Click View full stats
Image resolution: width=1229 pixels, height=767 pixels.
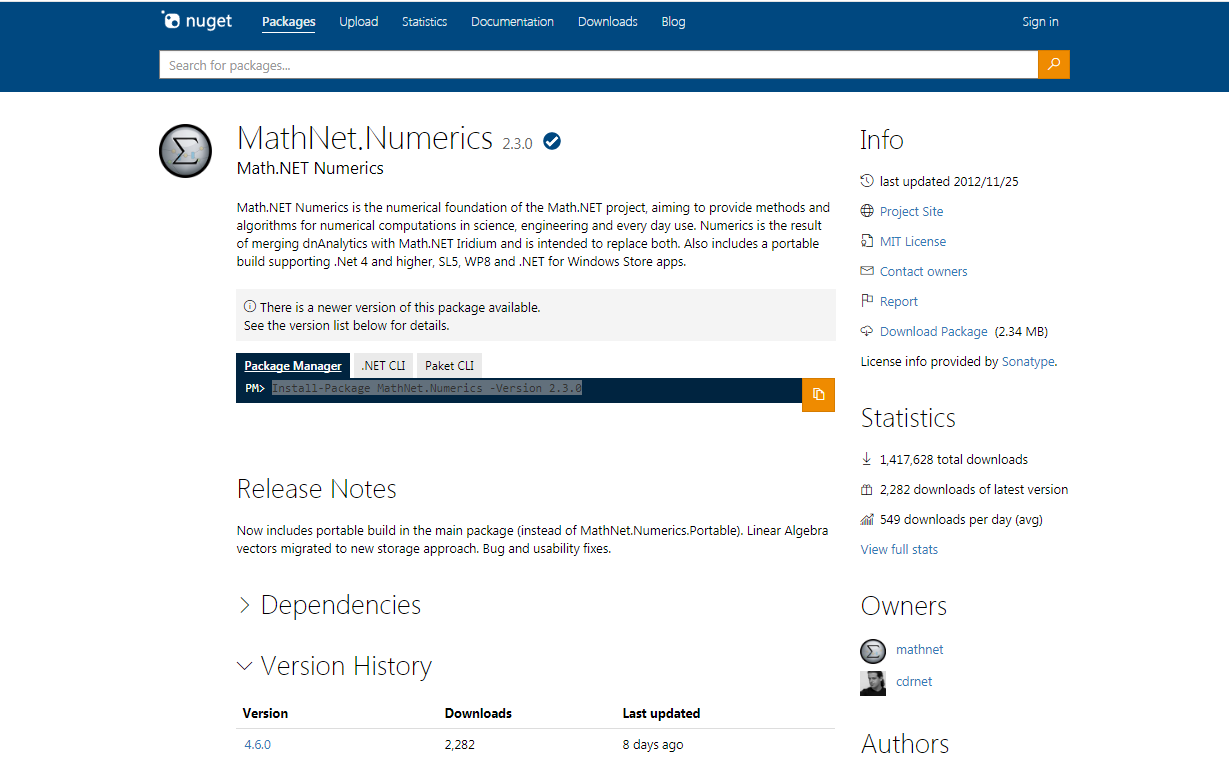[x=899, y=549]
